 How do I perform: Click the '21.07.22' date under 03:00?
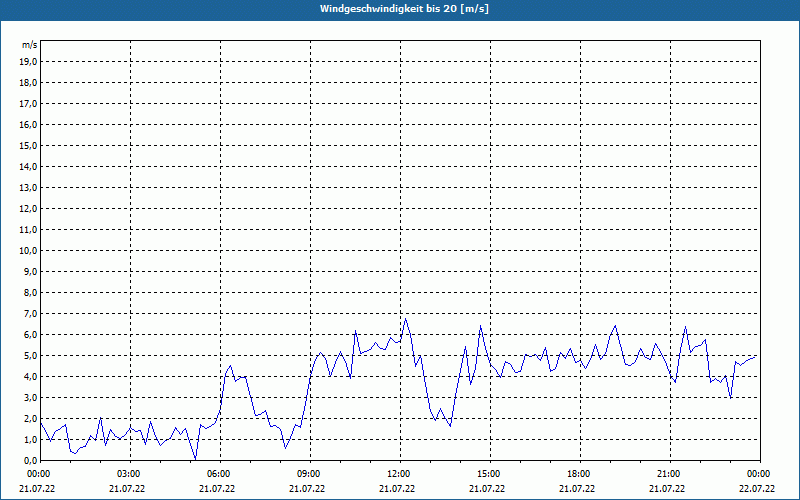pos(127,489)
